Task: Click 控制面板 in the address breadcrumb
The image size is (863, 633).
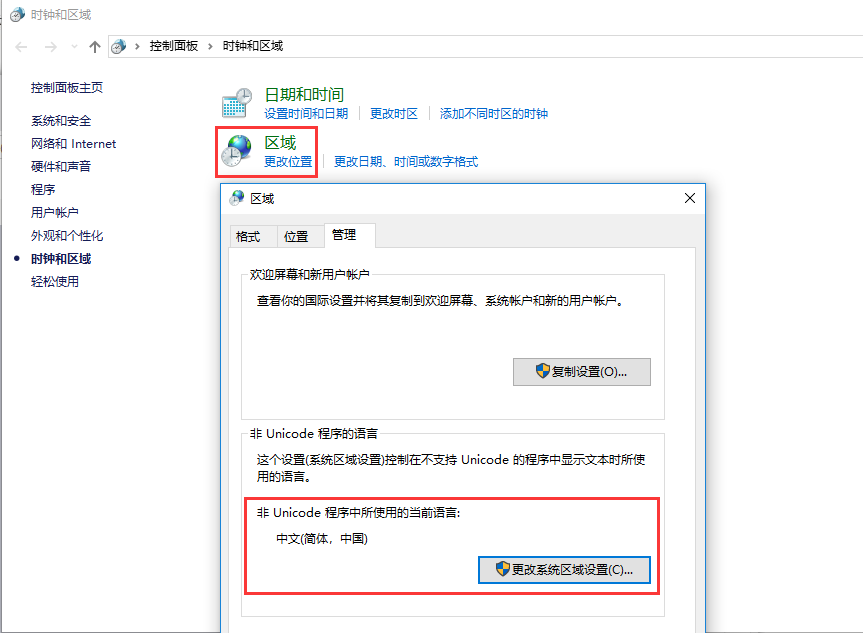Action: (174, 46)
